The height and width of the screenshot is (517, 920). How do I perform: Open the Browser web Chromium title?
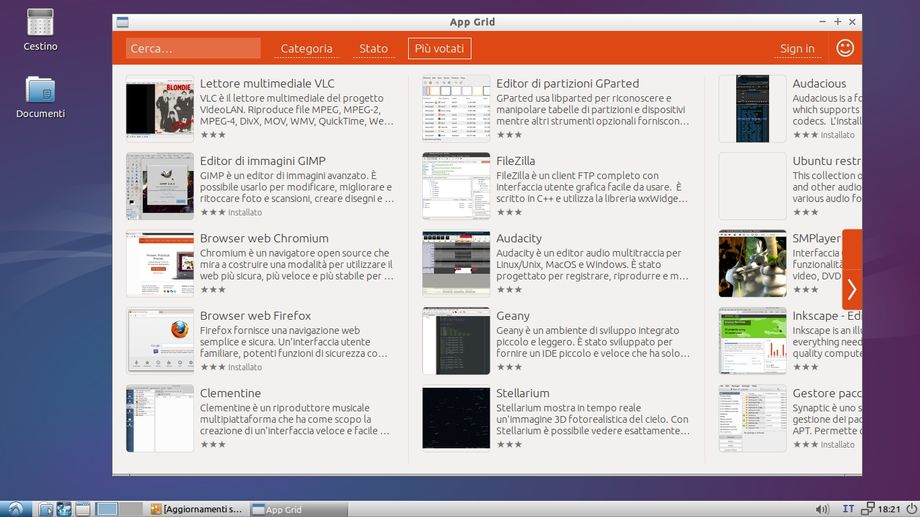(x=264, y=238)
